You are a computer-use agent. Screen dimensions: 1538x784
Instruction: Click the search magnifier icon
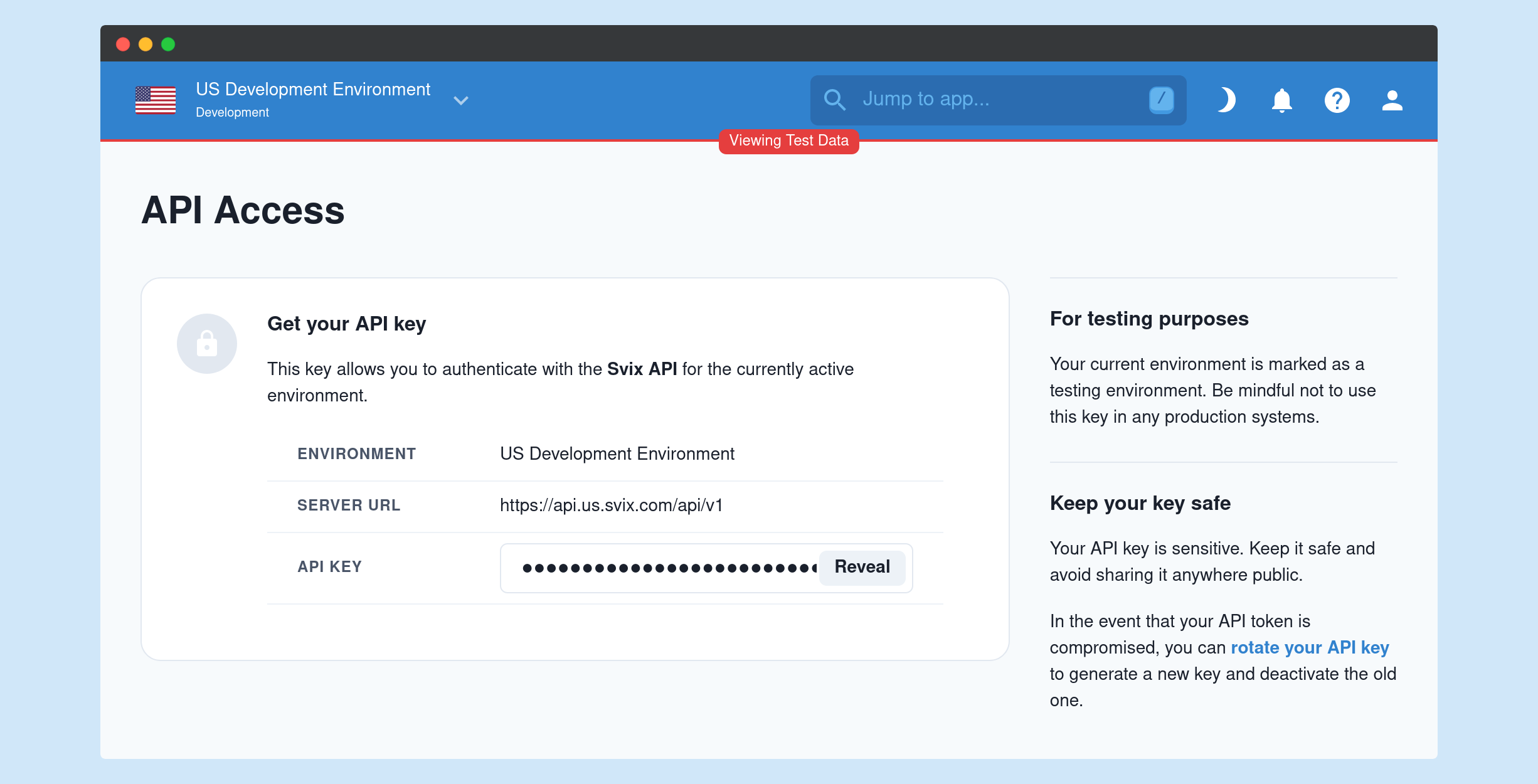tap(835, 100)
